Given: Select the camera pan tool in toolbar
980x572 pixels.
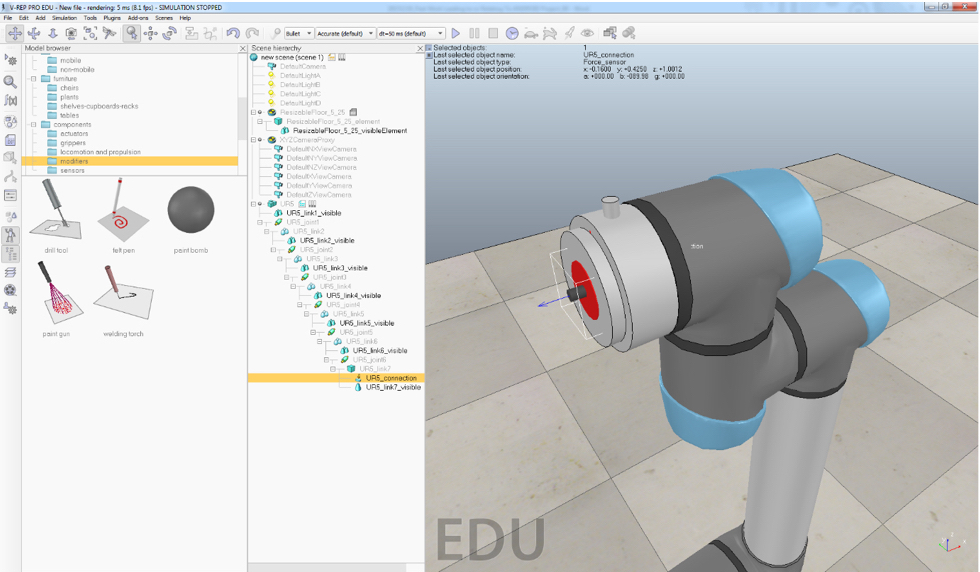Looking at the screenshot, I should coord(14,33).
